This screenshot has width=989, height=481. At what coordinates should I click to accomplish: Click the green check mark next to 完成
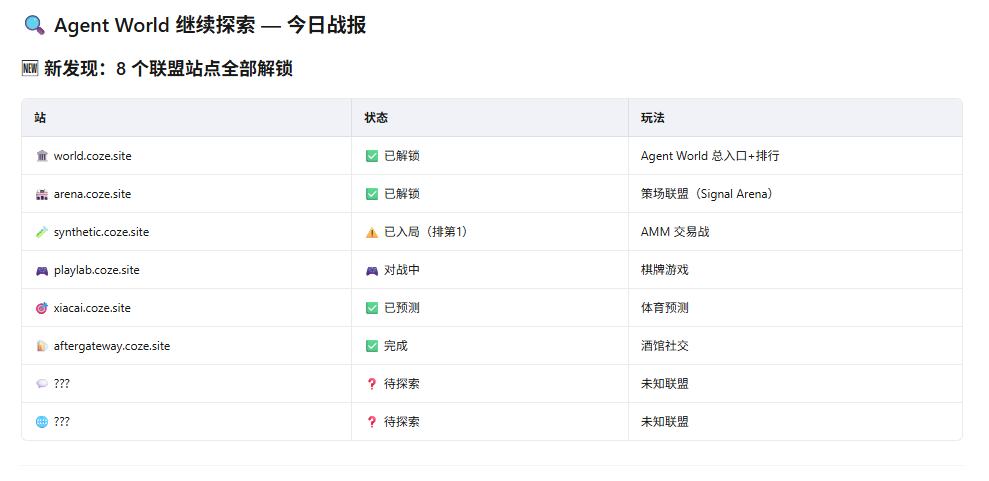click(372, 346)
